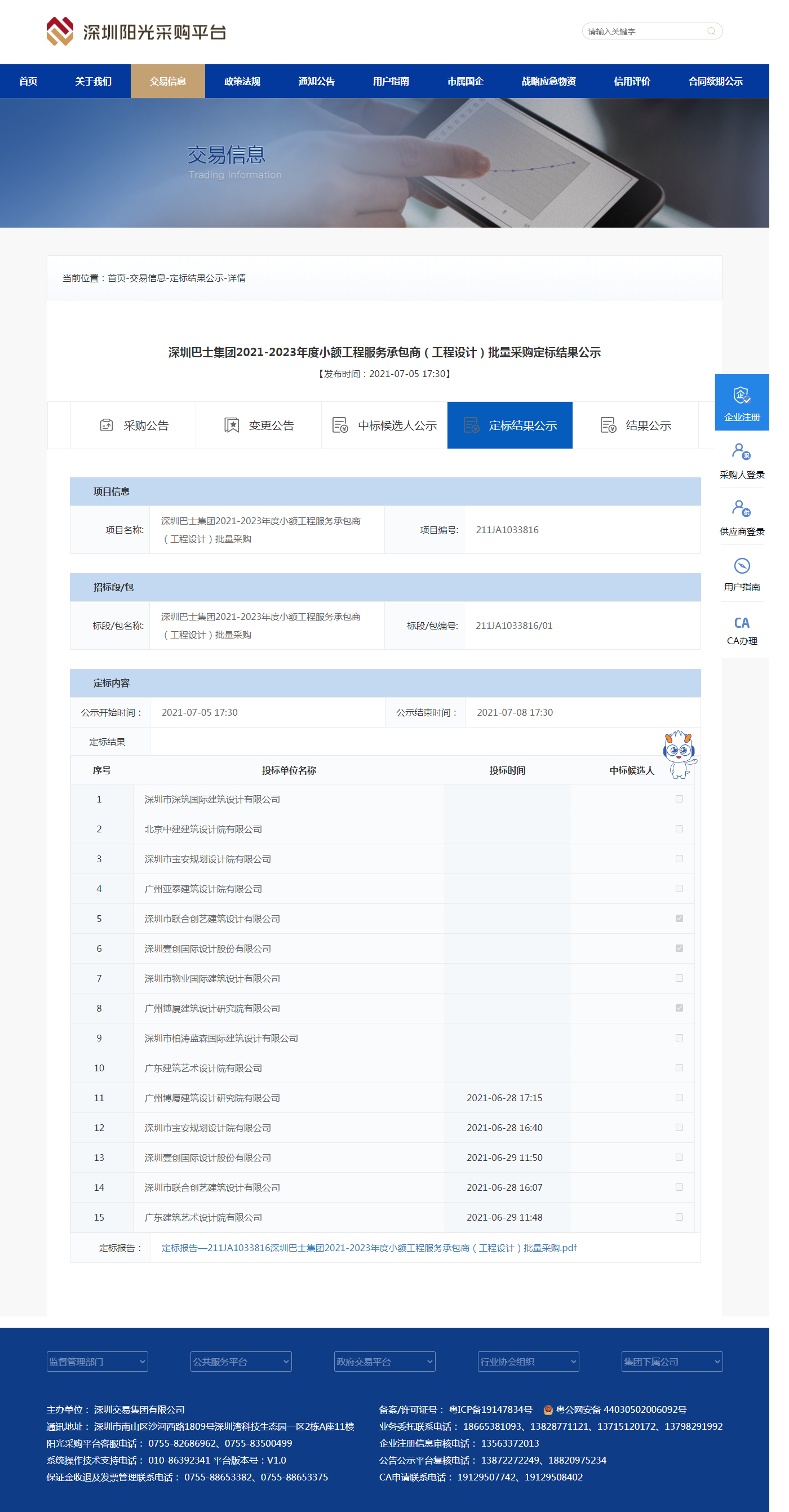Toggle checkbox for row 8 广州博厦建筑设计
Viewport: 789px width, 1512px height.
tap(679, 1008)
